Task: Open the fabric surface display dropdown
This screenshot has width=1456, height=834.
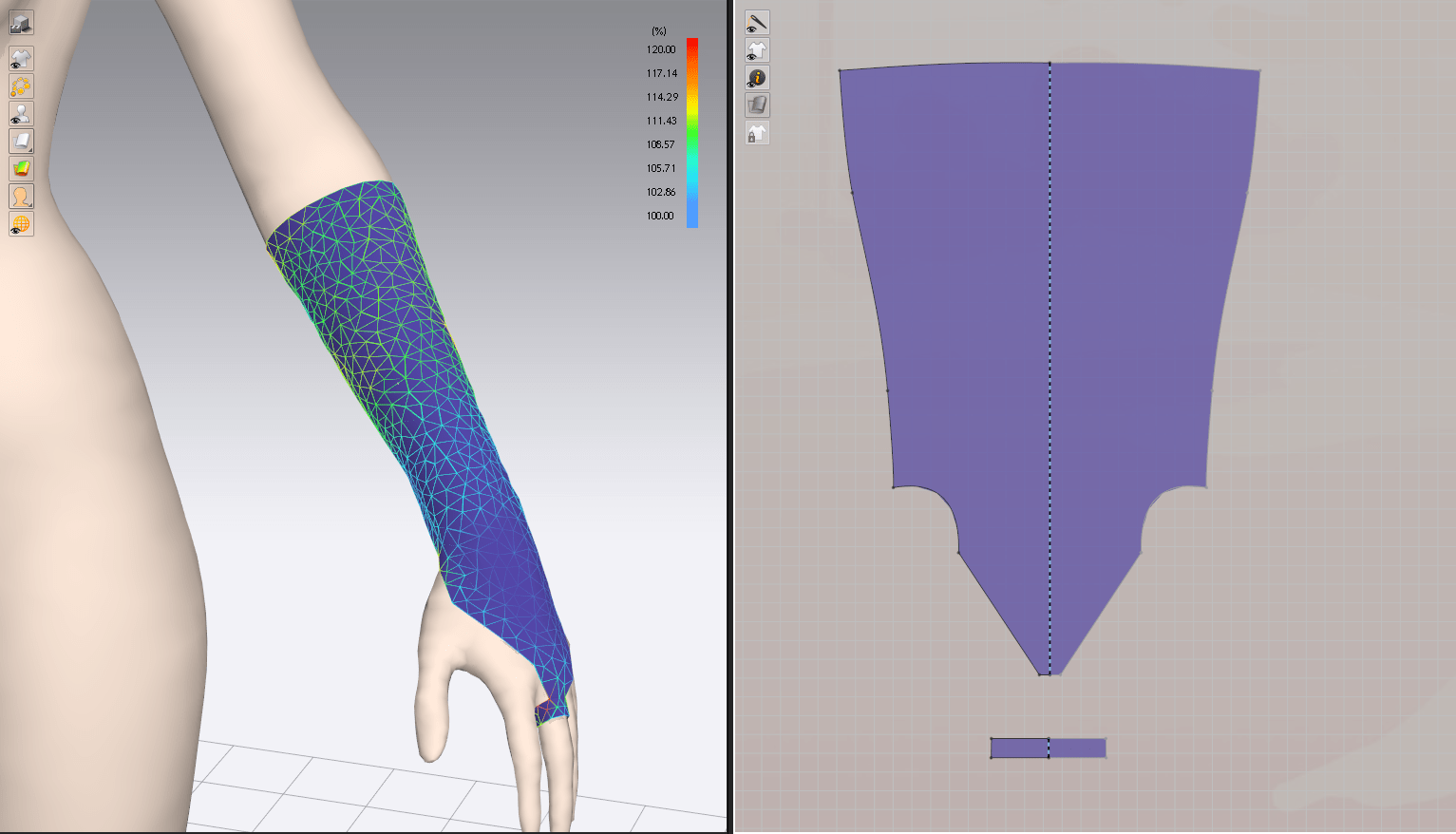Action: (21, 142)
